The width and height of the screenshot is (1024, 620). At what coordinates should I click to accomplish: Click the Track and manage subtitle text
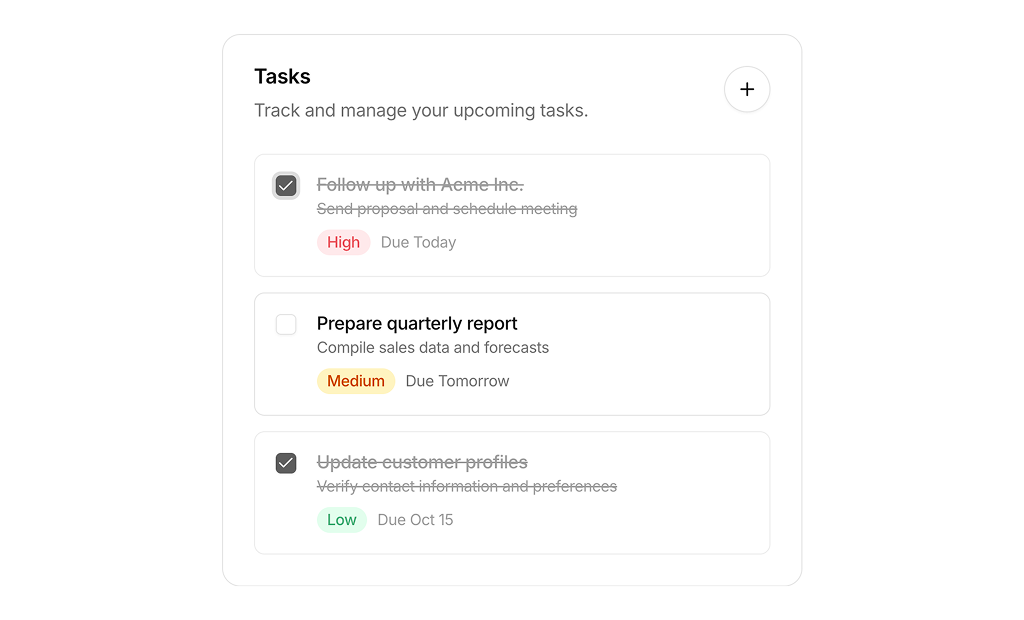421,110
